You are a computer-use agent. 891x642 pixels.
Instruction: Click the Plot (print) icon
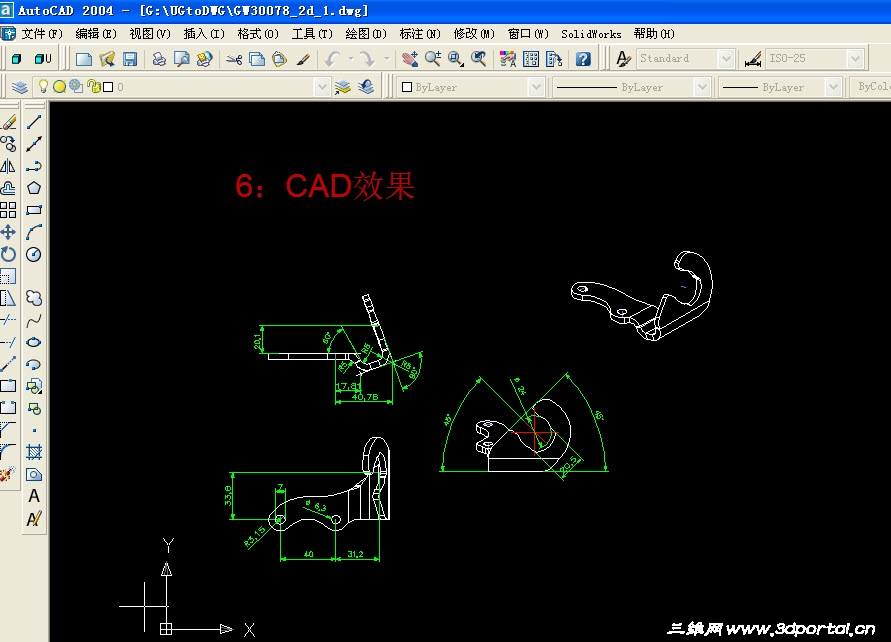pyautogui.click(x=159, y=59)
